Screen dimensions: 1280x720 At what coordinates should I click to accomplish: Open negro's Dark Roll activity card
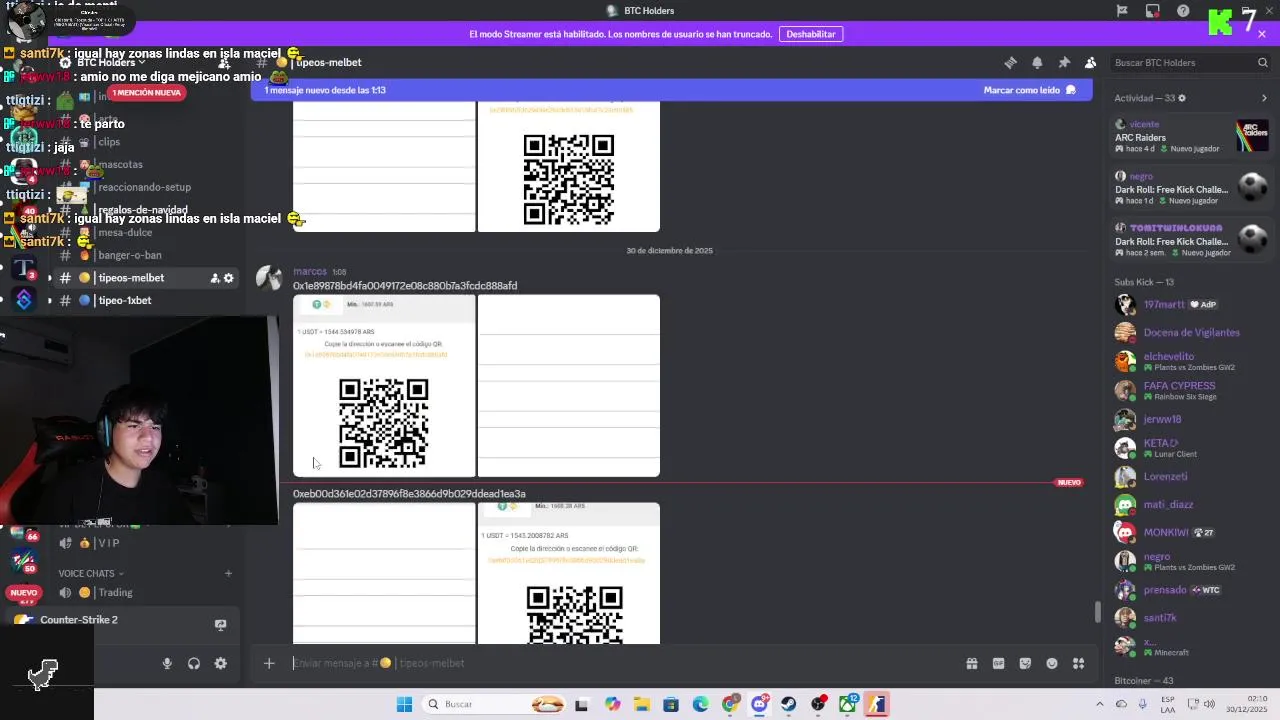coord(1192,189)
